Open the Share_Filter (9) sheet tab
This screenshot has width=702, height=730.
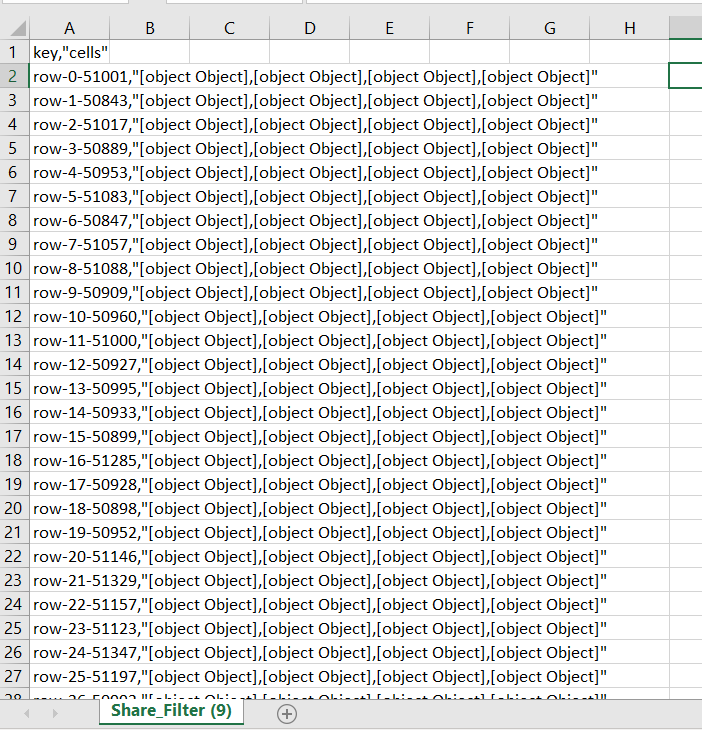point(171,711)
